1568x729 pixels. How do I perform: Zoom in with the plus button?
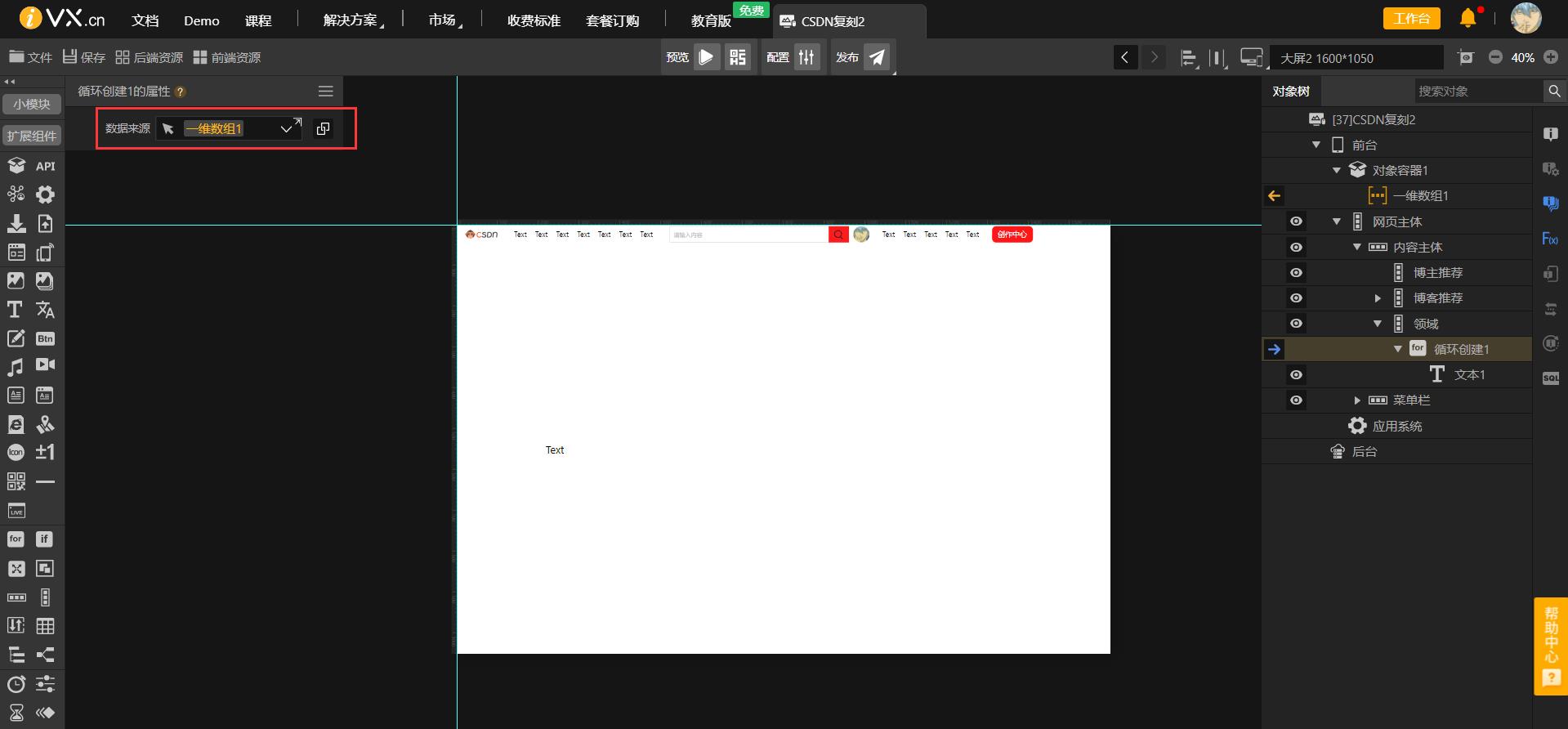1551,57
